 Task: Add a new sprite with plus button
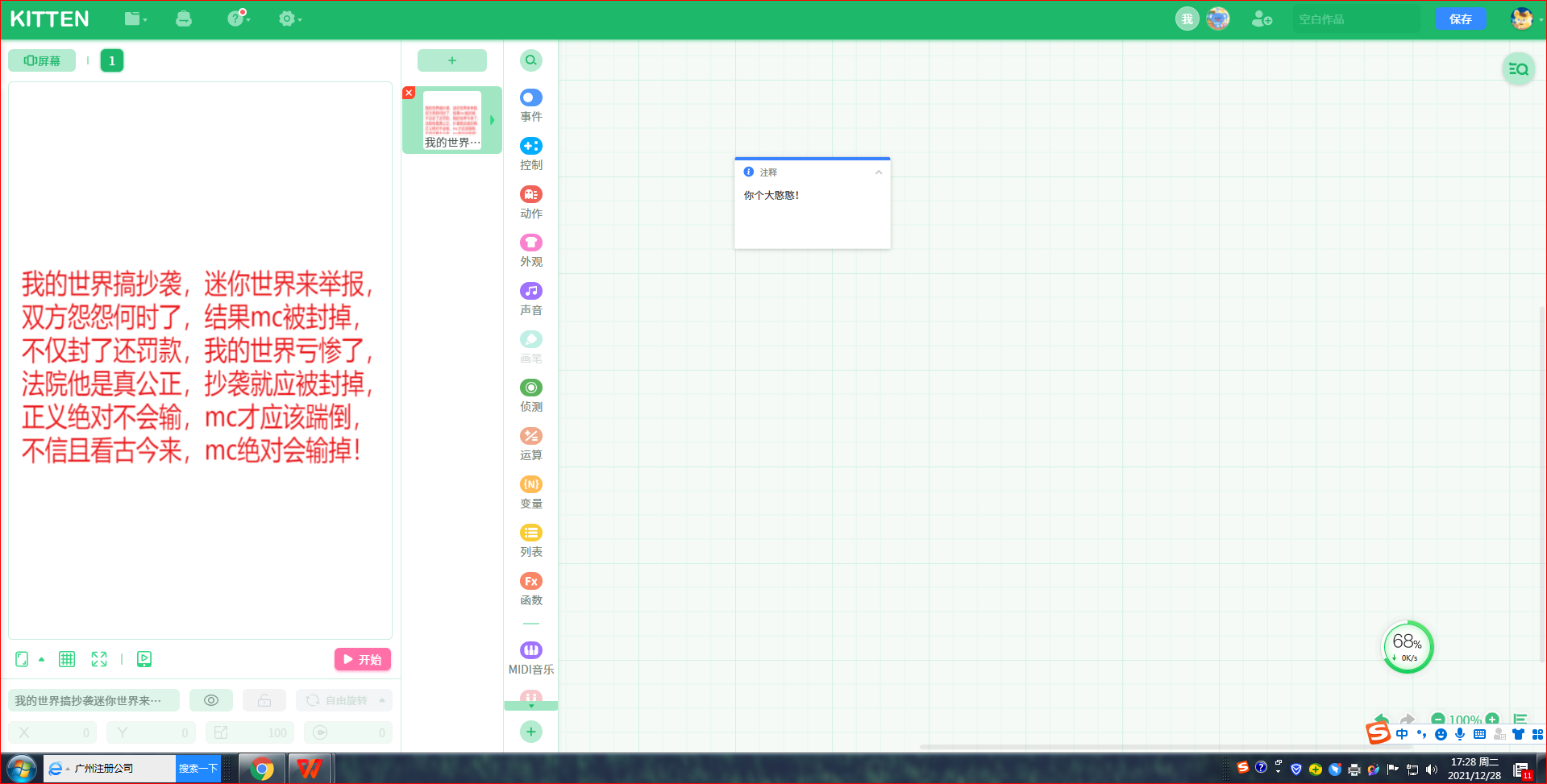(x=452, y=60)
